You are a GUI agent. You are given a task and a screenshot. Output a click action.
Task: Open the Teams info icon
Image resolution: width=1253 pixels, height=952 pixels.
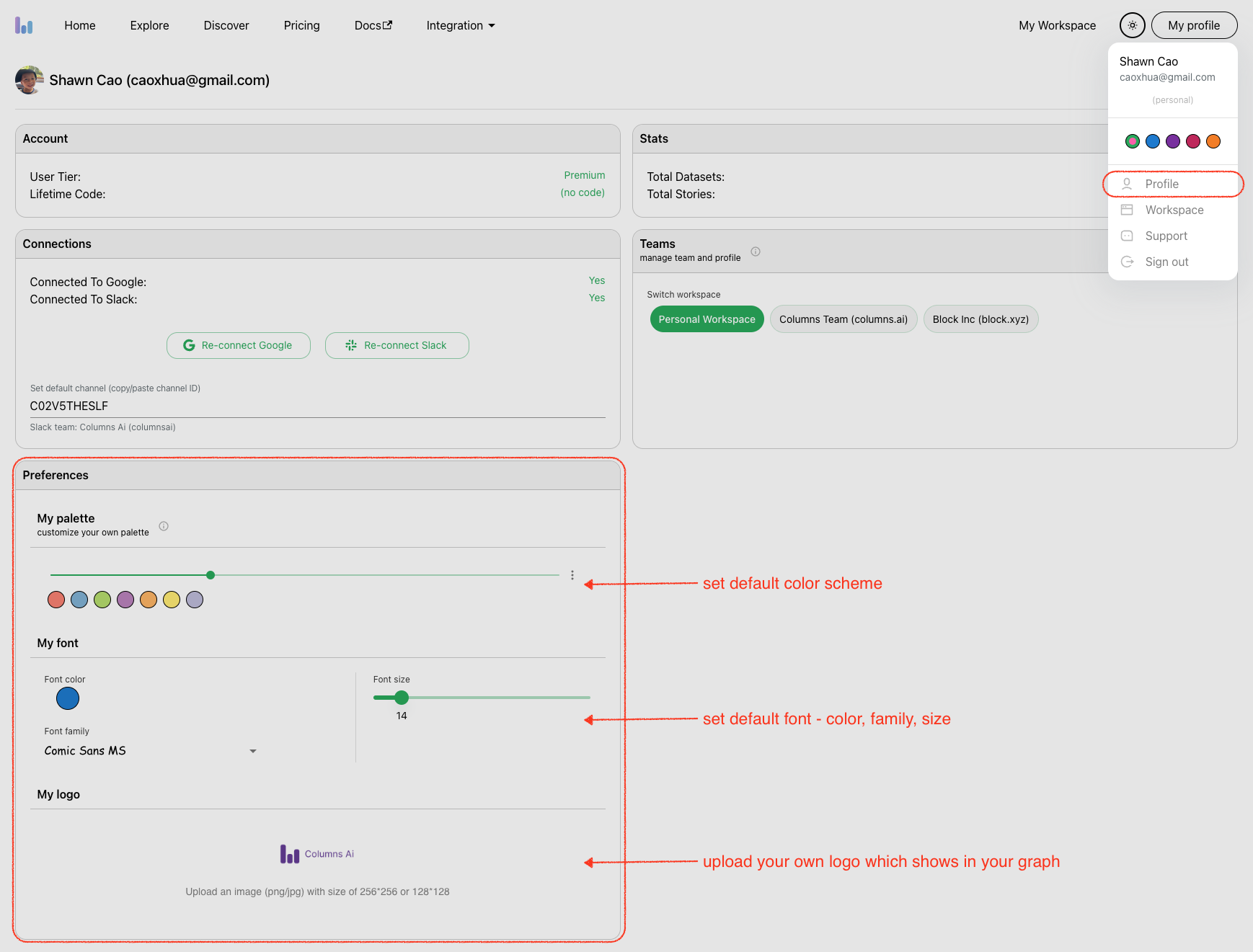point(756,252)
